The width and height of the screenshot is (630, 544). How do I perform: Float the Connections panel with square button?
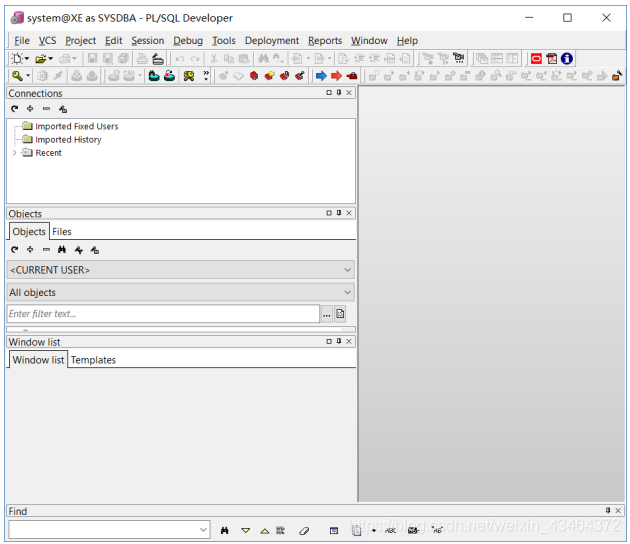[329, 93]
